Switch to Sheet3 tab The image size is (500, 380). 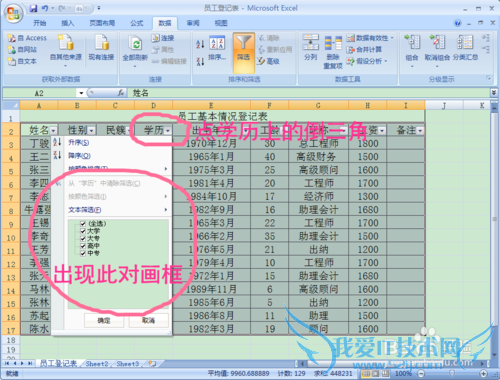point(128,364)
